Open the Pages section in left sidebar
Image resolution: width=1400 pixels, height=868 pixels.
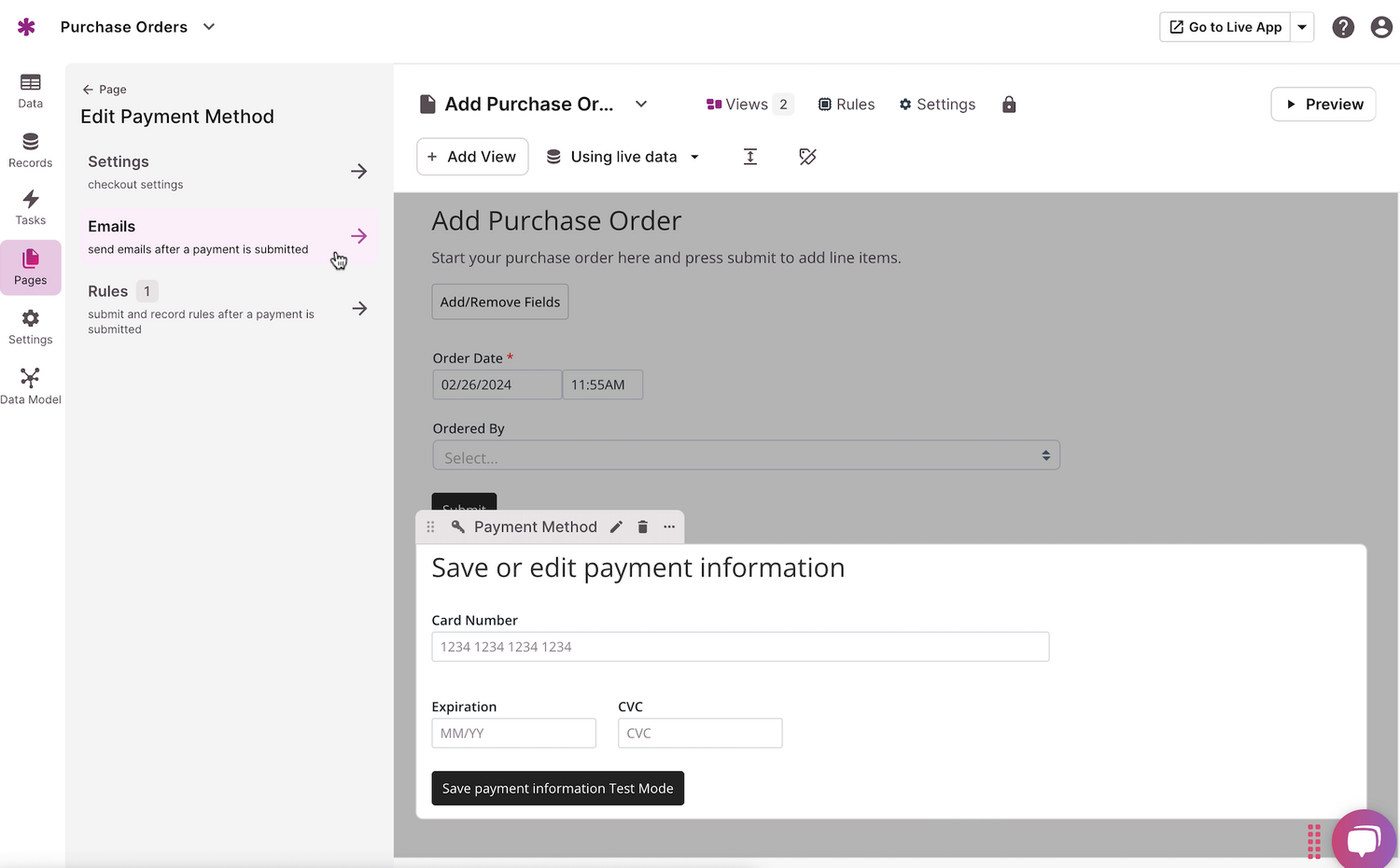tap(30, 268)
